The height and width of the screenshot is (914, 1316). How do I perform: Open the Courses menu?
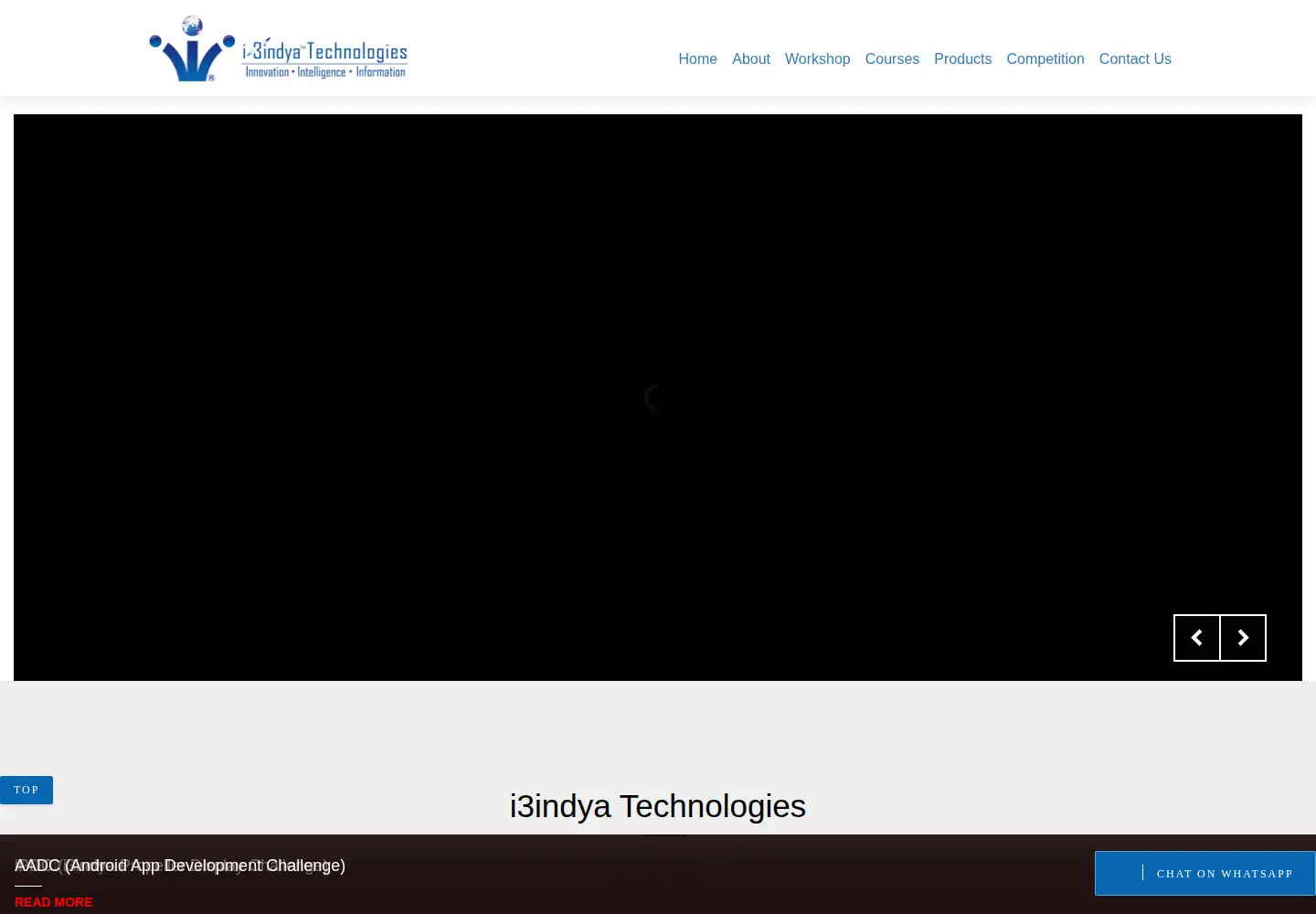pos(892,58)
